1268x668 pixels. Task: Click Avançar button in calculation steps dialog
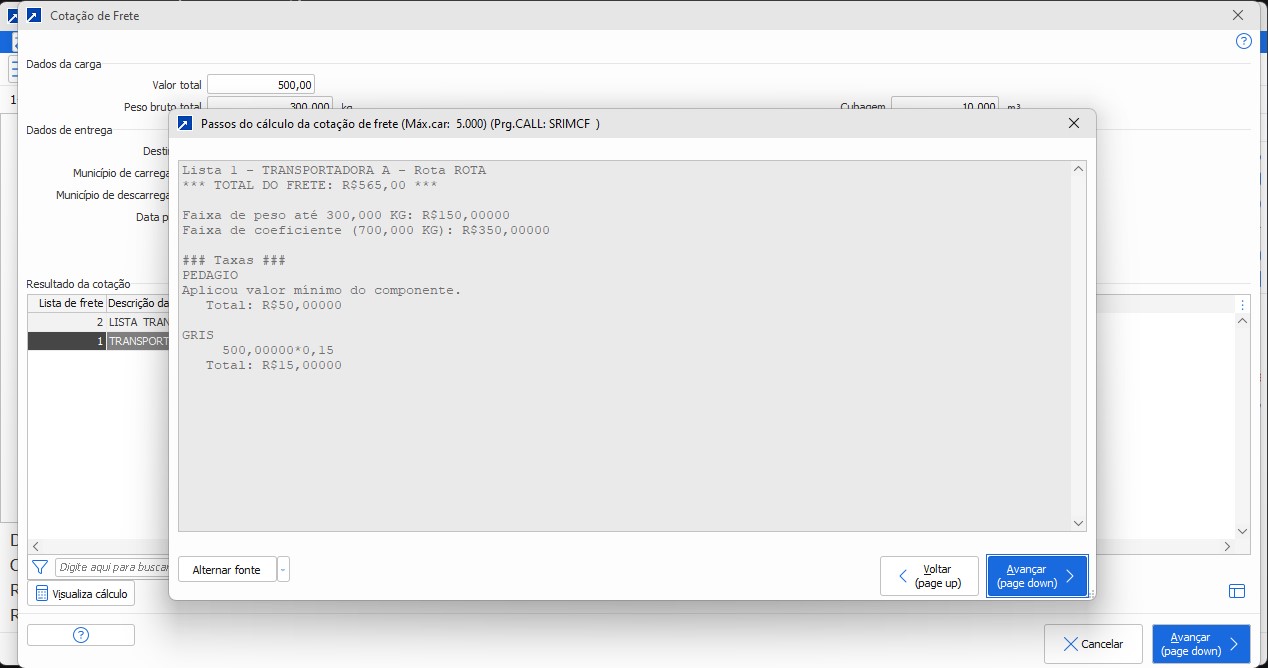(1036, 576)
